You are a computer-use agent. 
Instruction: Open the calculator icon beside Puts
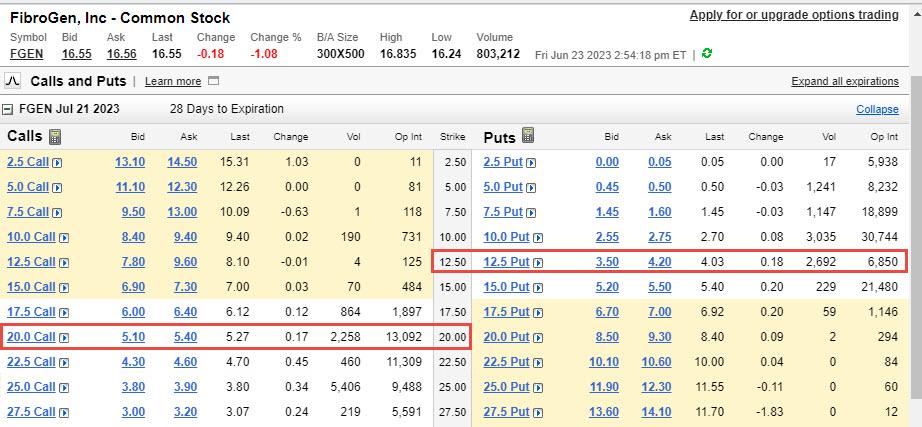[x=528, y=136]
